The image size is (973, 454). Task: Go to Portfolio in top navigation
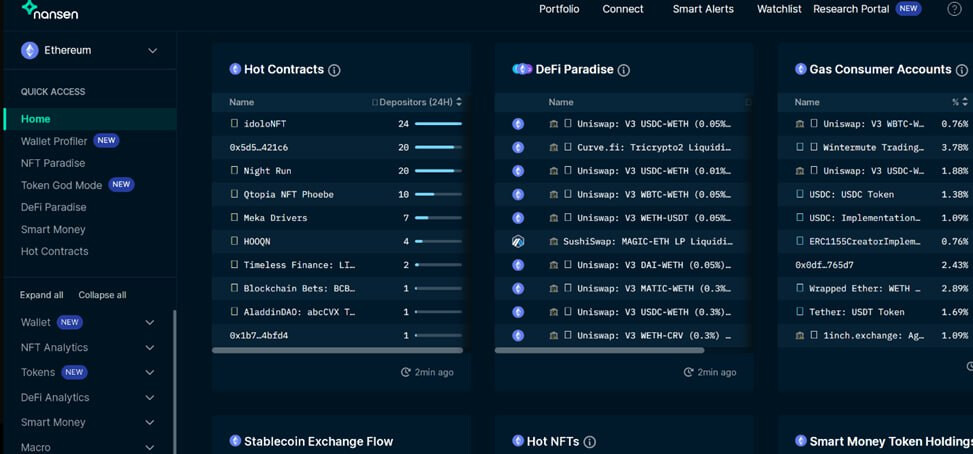(x=559, y=9)
